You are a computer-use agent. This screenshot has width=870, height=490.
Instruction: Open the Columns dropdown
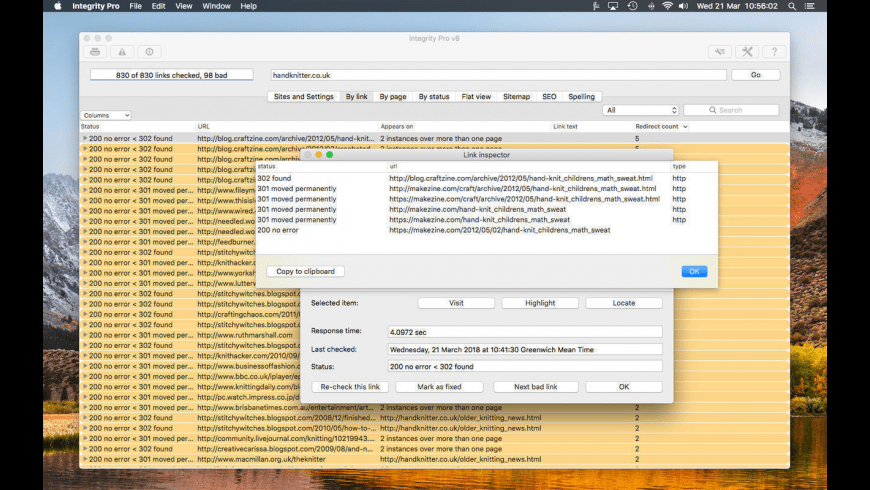(106, 115)
